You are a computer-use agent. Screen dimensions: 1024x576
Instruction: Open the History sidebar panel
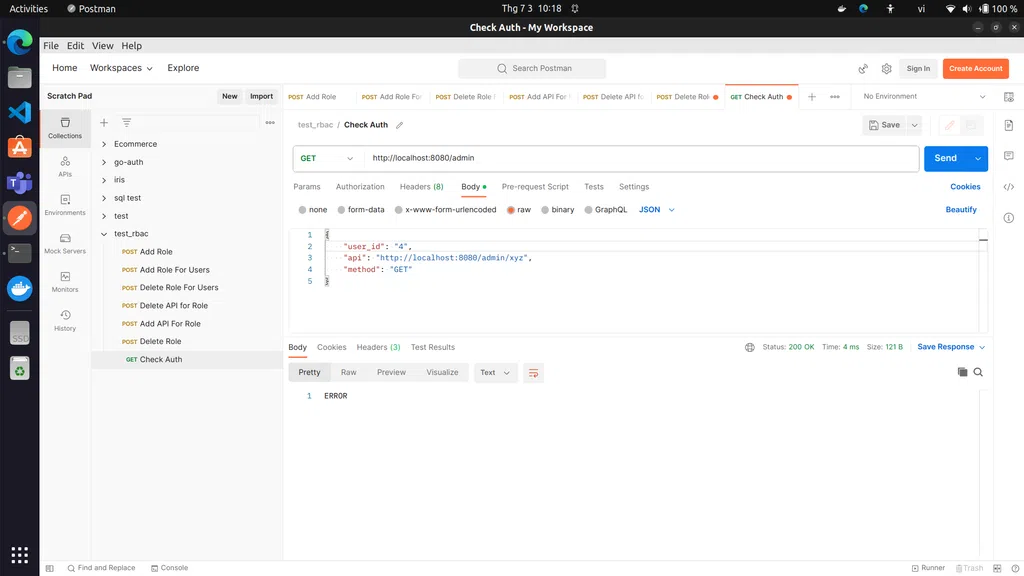(65, 320)
